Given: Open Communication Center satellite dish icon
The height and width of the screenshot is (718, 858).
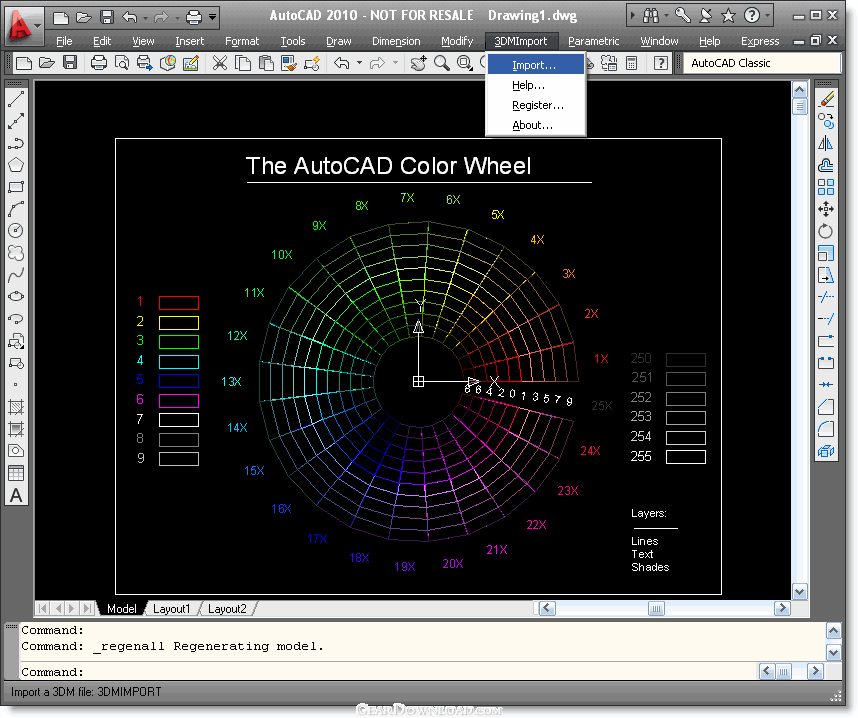Looking at the screenshot, I should (x=705, y=16).
